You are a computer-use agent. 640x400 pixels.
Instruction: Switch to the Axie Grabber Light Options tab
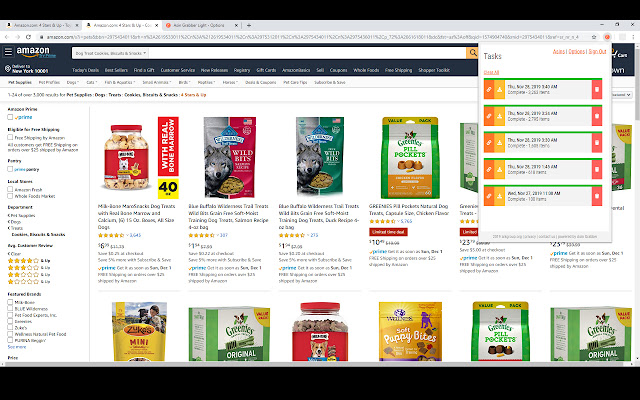200,25
